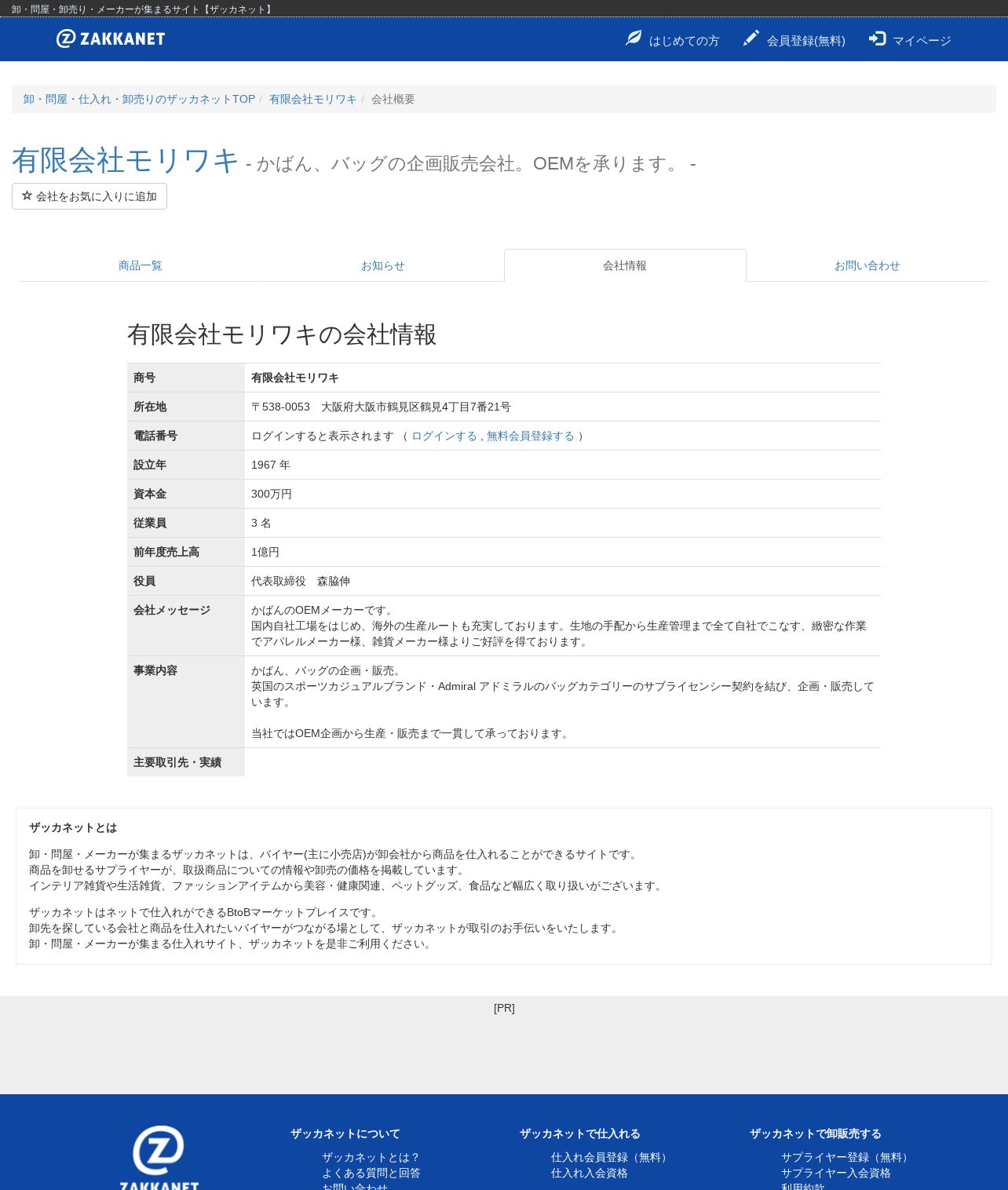Open the 商品一覧 tab
Screen dimensions: 1008x1190
coord(141,265)
